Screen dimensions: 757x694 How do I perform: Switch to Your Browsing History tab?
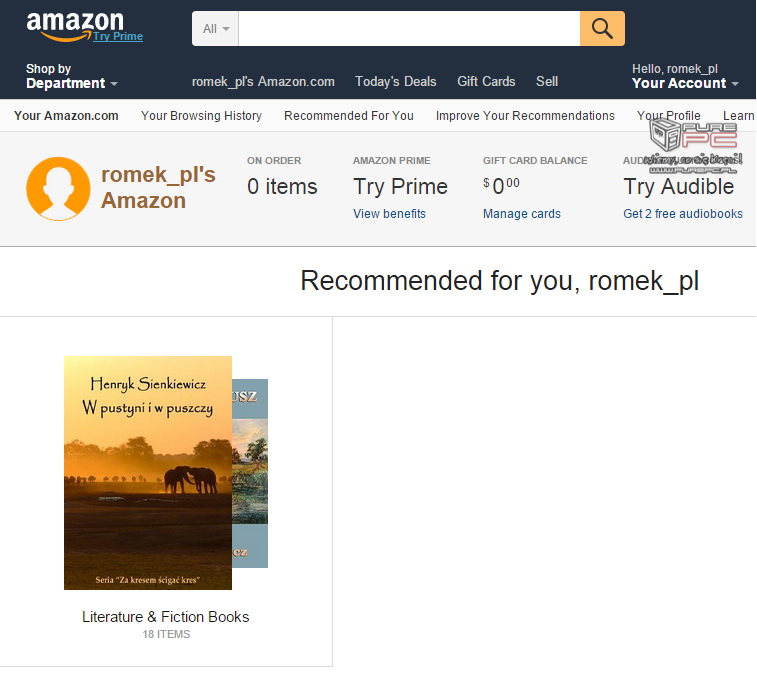[x=201, y=116]
